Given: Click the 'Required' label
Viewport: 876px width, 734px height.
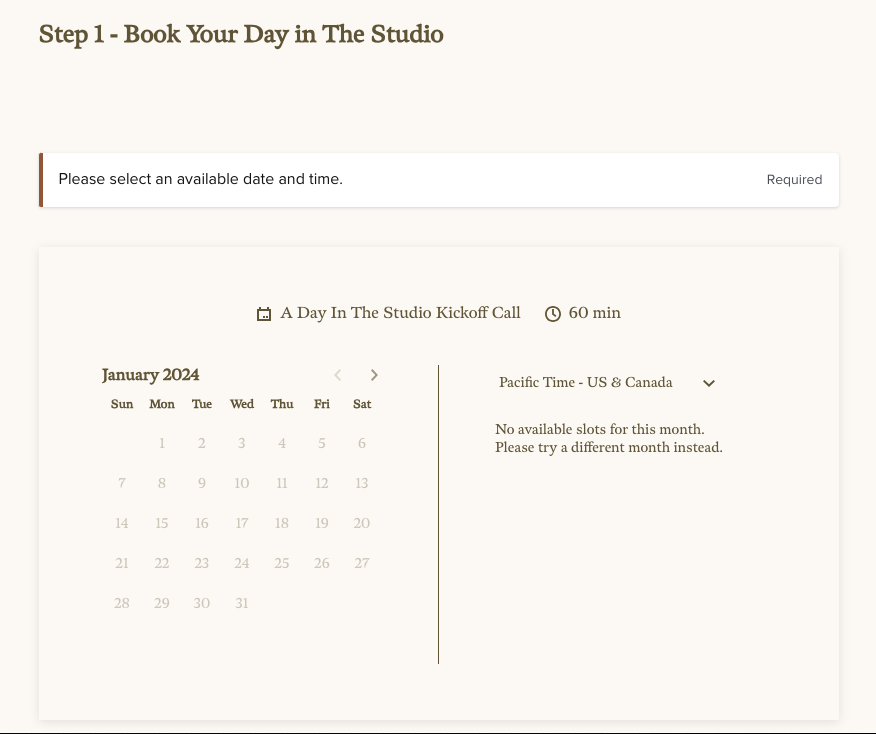Looking at the screenshot, I should point(794,180).
